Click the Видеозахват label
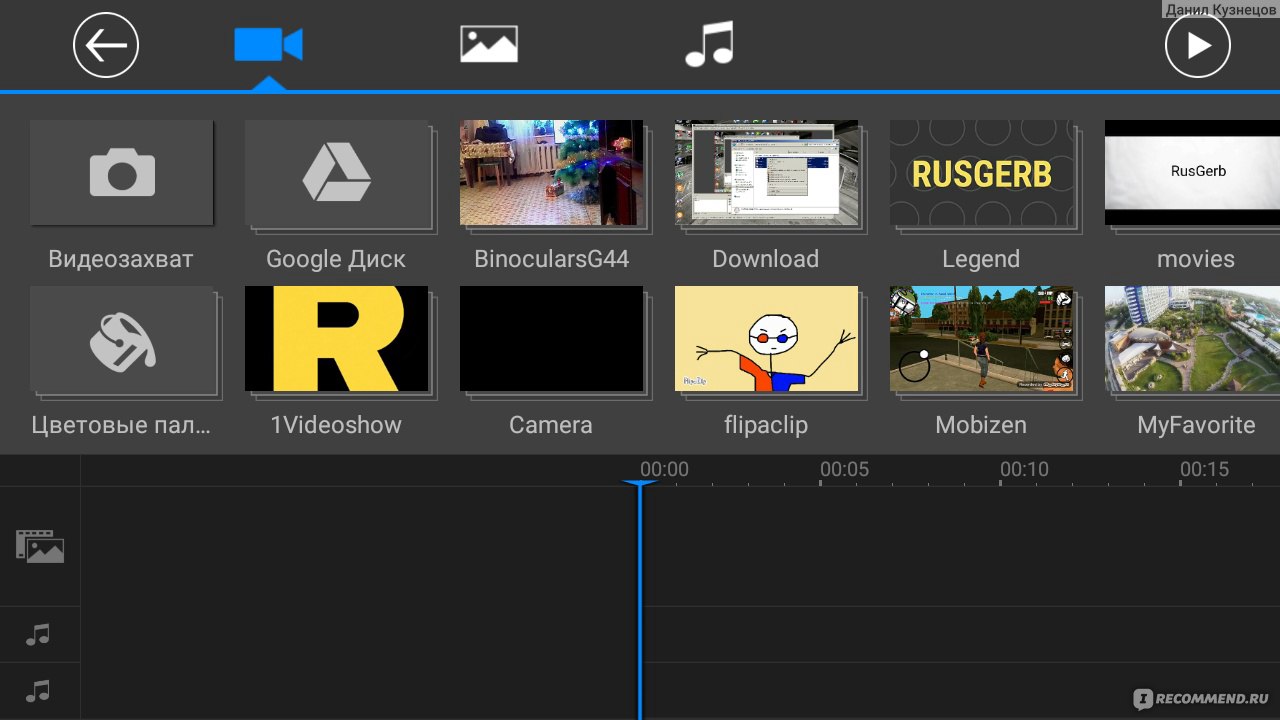 121,259
